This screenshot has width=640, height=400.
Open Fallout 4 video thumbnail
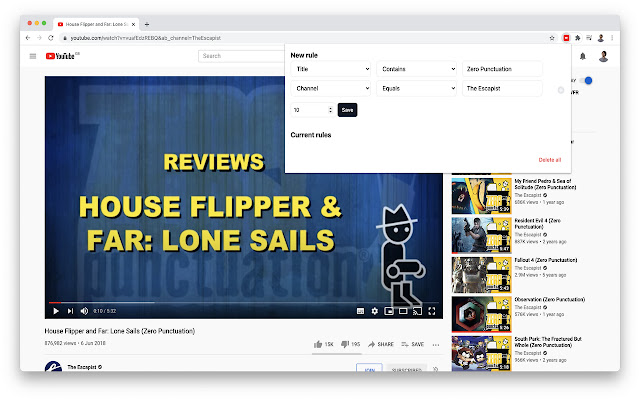coord(481,275)
